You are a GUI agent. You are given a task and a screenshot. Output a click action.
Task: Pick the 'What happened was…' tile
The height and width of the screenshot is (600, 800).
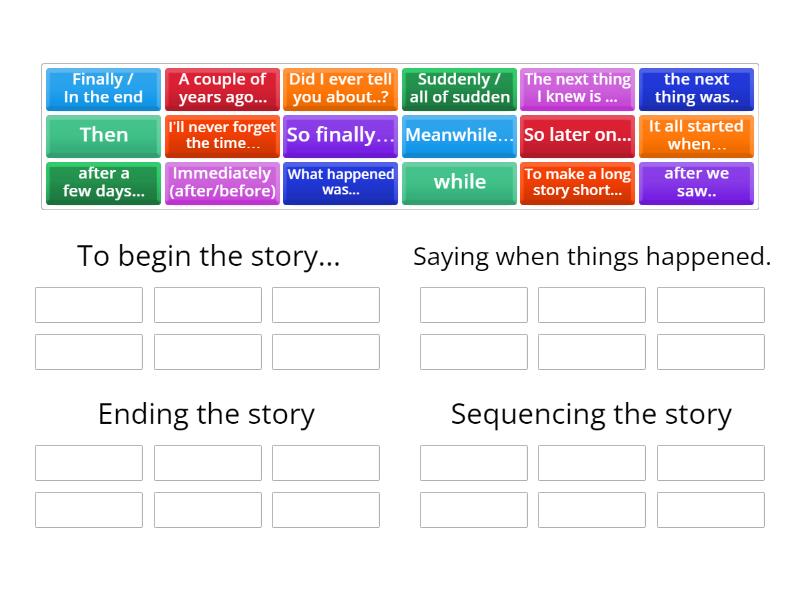[340, 183]
